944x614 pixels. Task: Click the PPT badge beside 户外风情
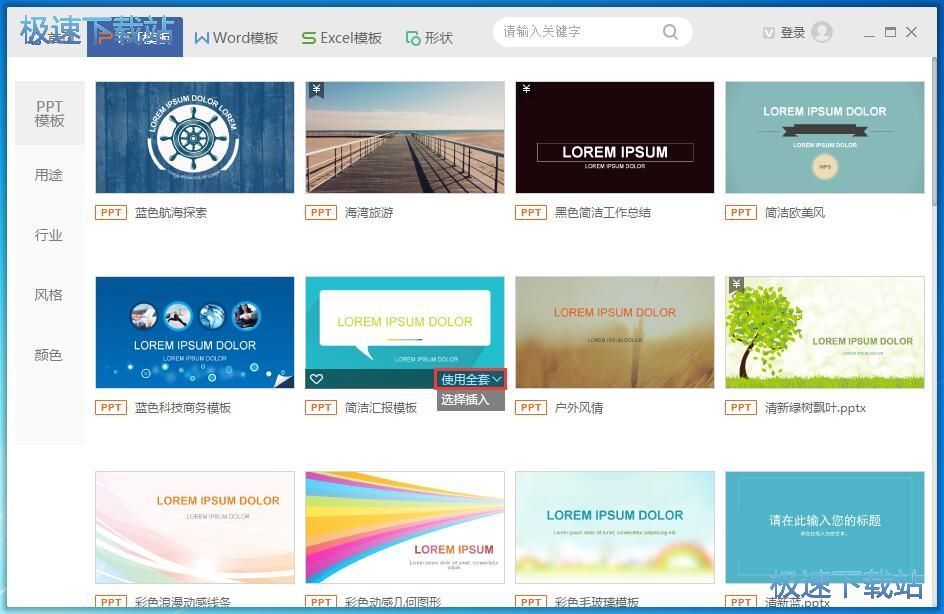click(531, 408)
